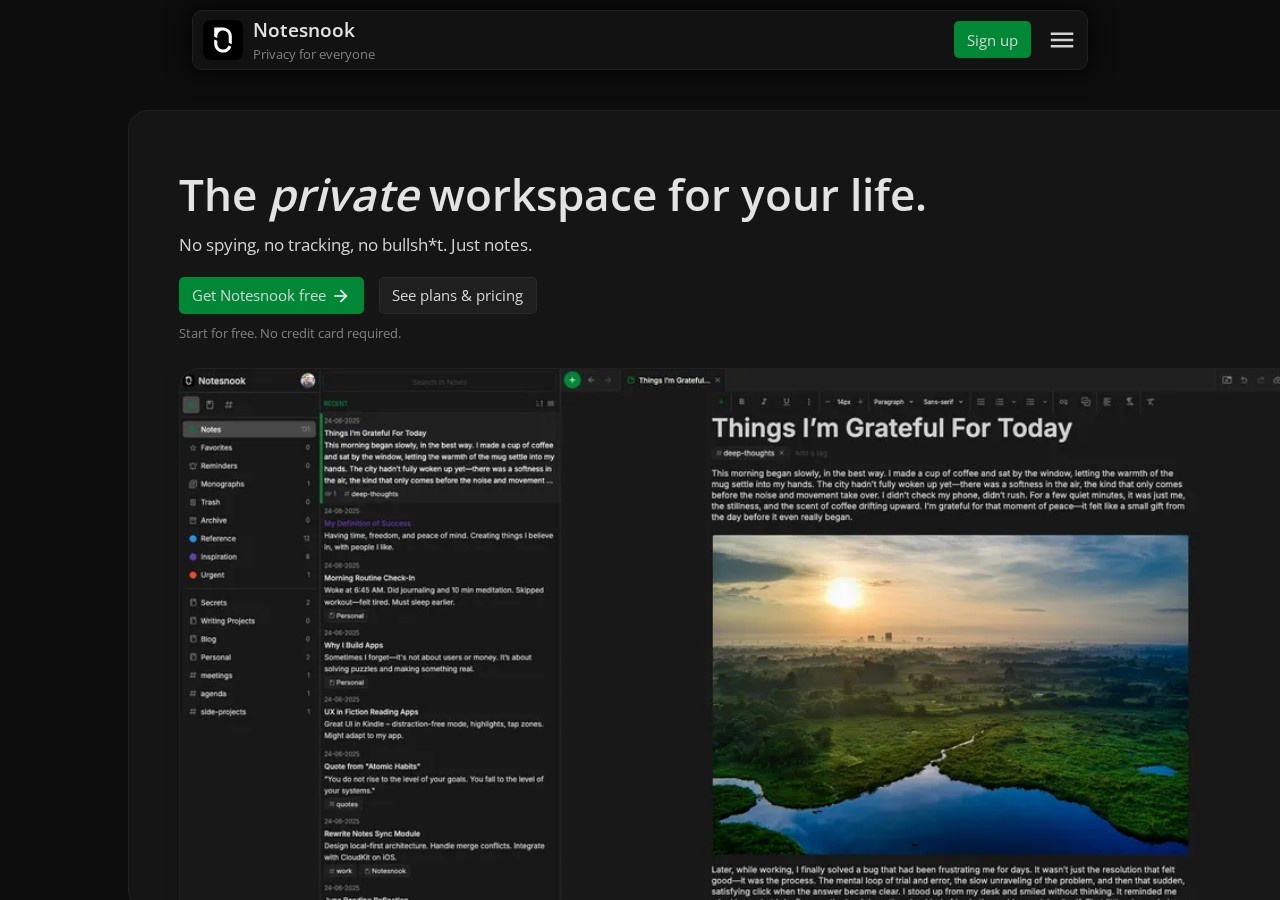Click the work tag chip

click(341, 871)
